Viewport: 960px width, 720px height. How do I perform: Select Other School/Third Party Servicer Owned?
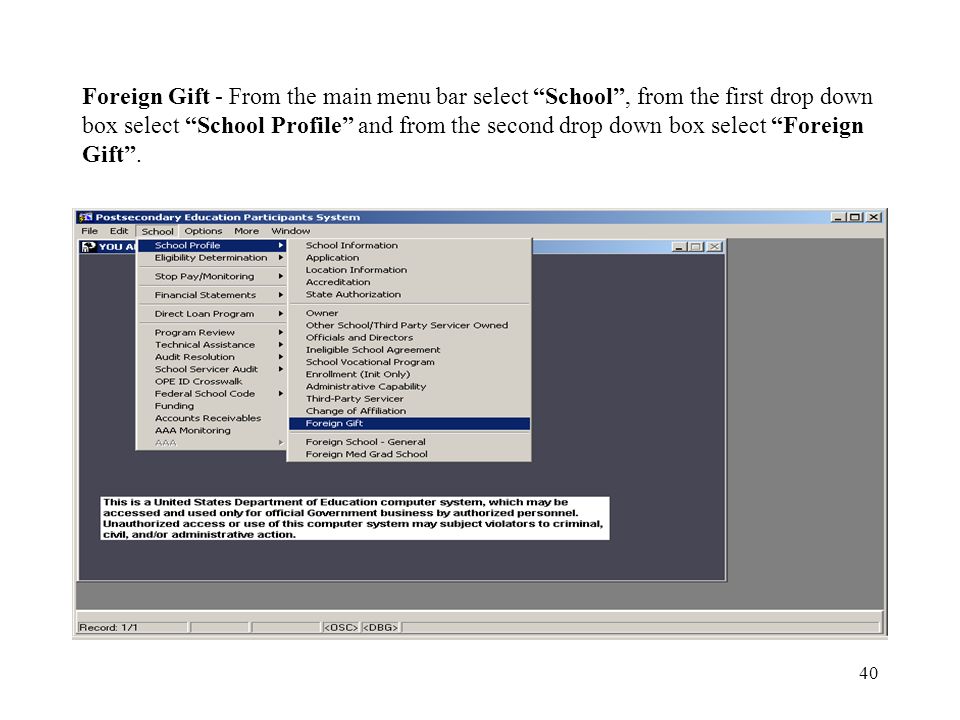click(x=409, y=325)
